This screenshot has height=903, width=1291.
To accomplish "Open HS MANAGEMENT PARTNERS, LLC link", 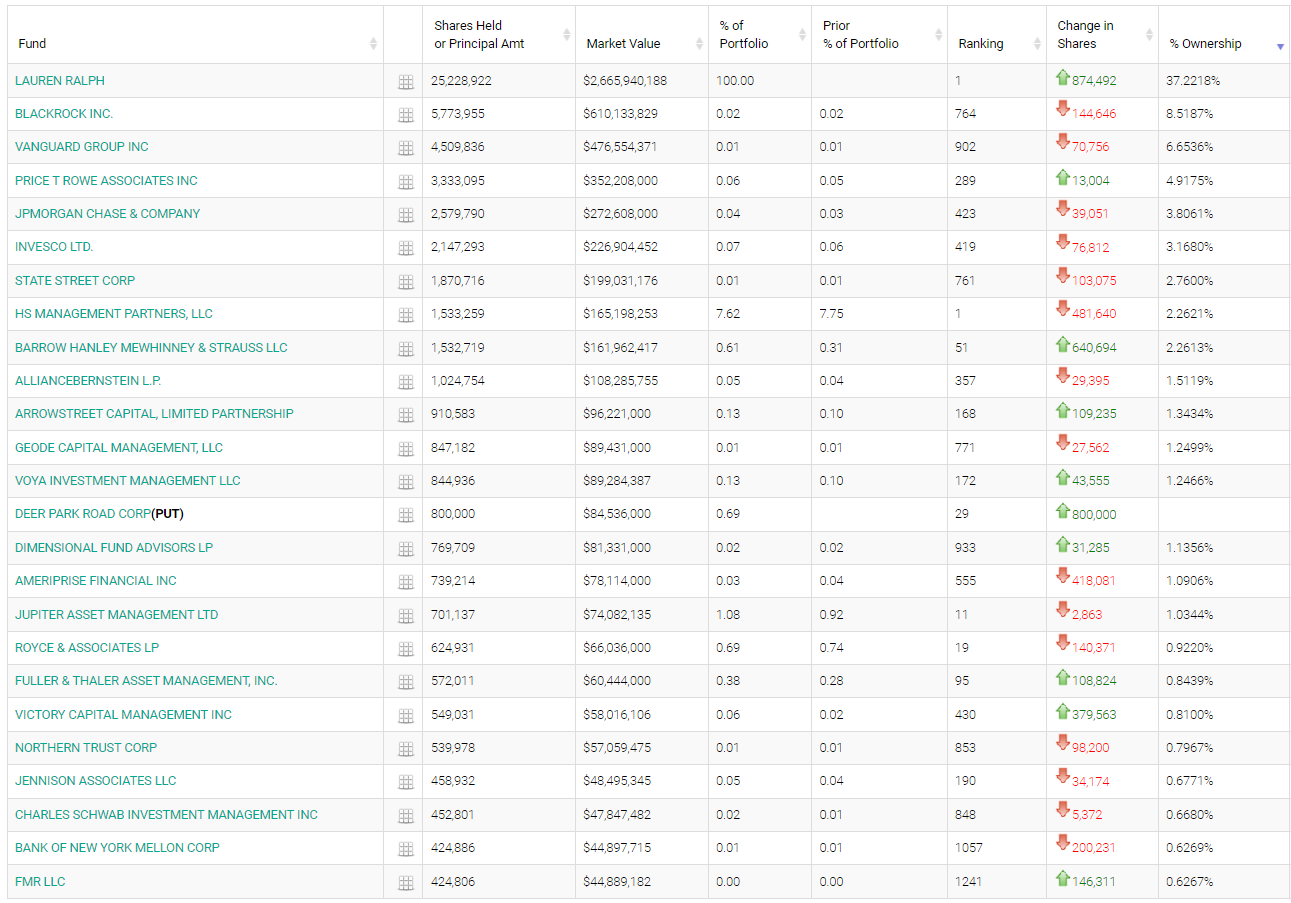I will (x=114, y=313).
